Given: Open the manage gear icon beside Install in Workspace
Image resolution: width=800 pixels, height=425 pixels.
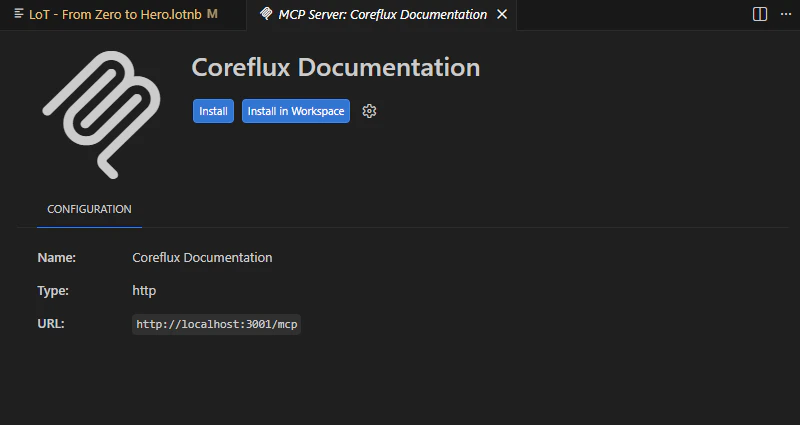Looking at the screenshot, I should click(369, 111).
